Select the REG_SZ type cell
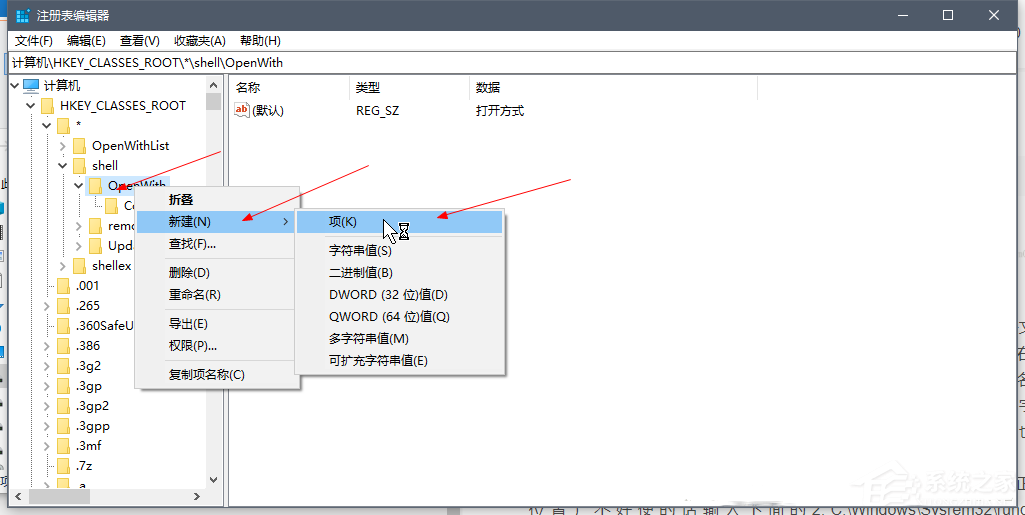The image size is (1025, 515). coord(377,110)
